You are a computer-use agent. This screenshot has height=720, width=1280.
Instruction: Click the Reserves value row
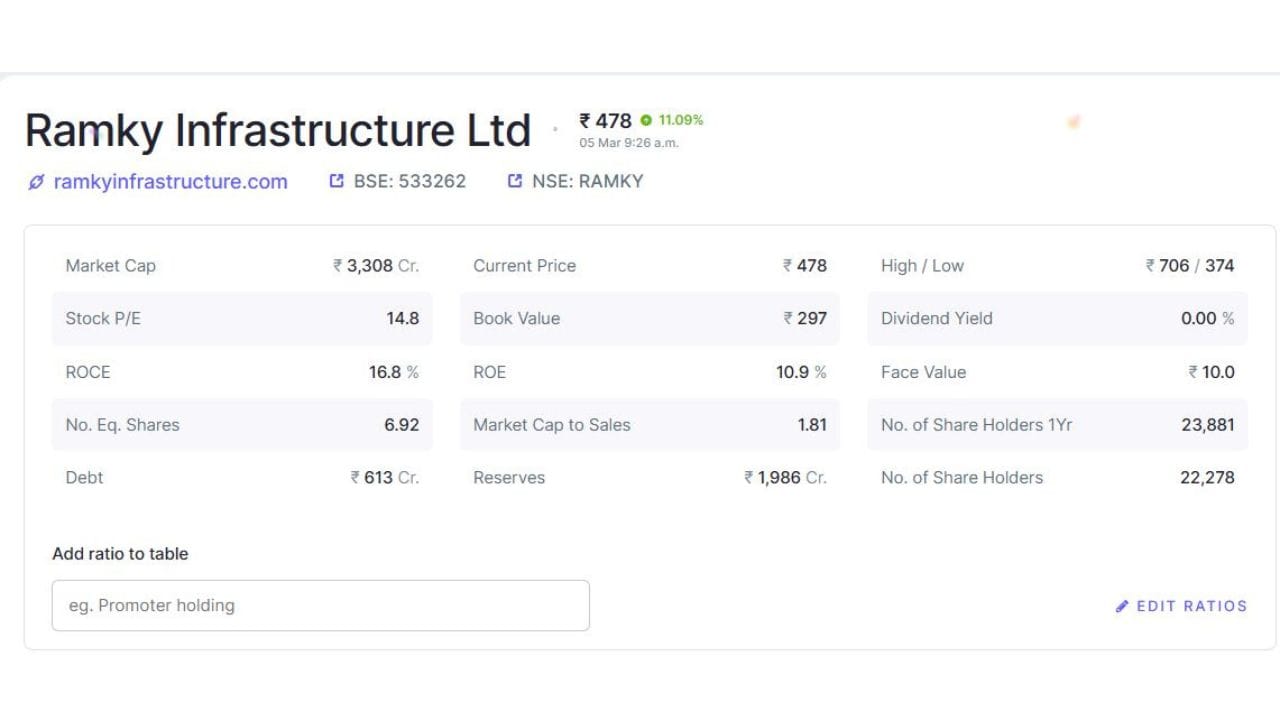click(x=649, y=478)
